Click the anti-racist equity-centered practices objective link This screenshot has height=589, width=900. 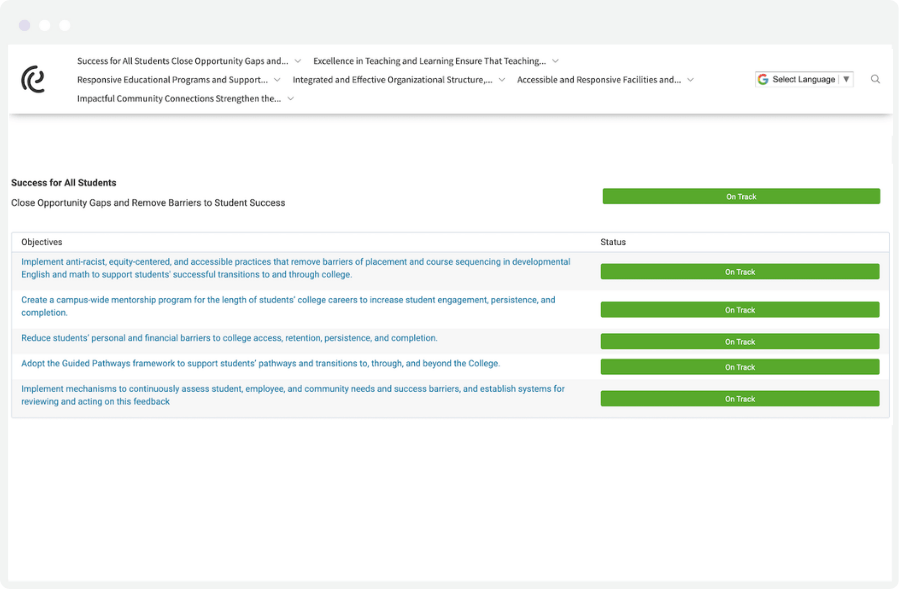pyautogui.click(x=290, y=267)
